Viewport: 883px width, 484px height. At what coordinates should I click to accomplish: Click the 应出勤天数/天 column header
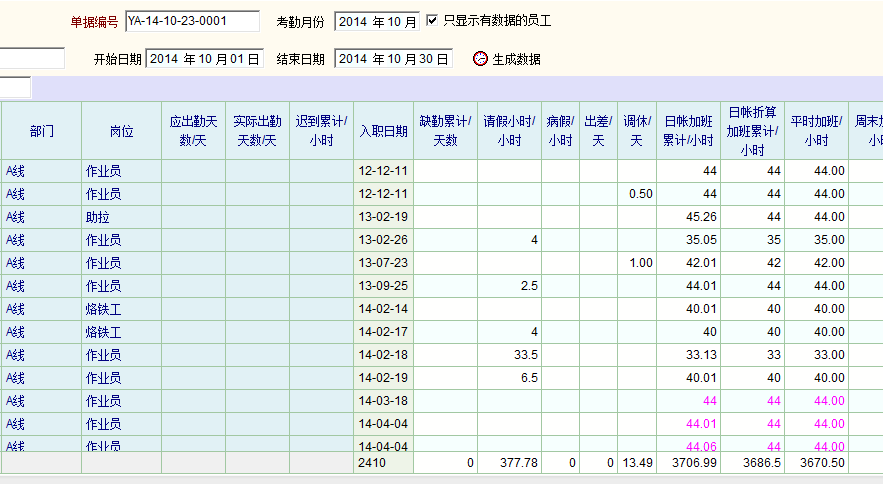tap(193, 131)
